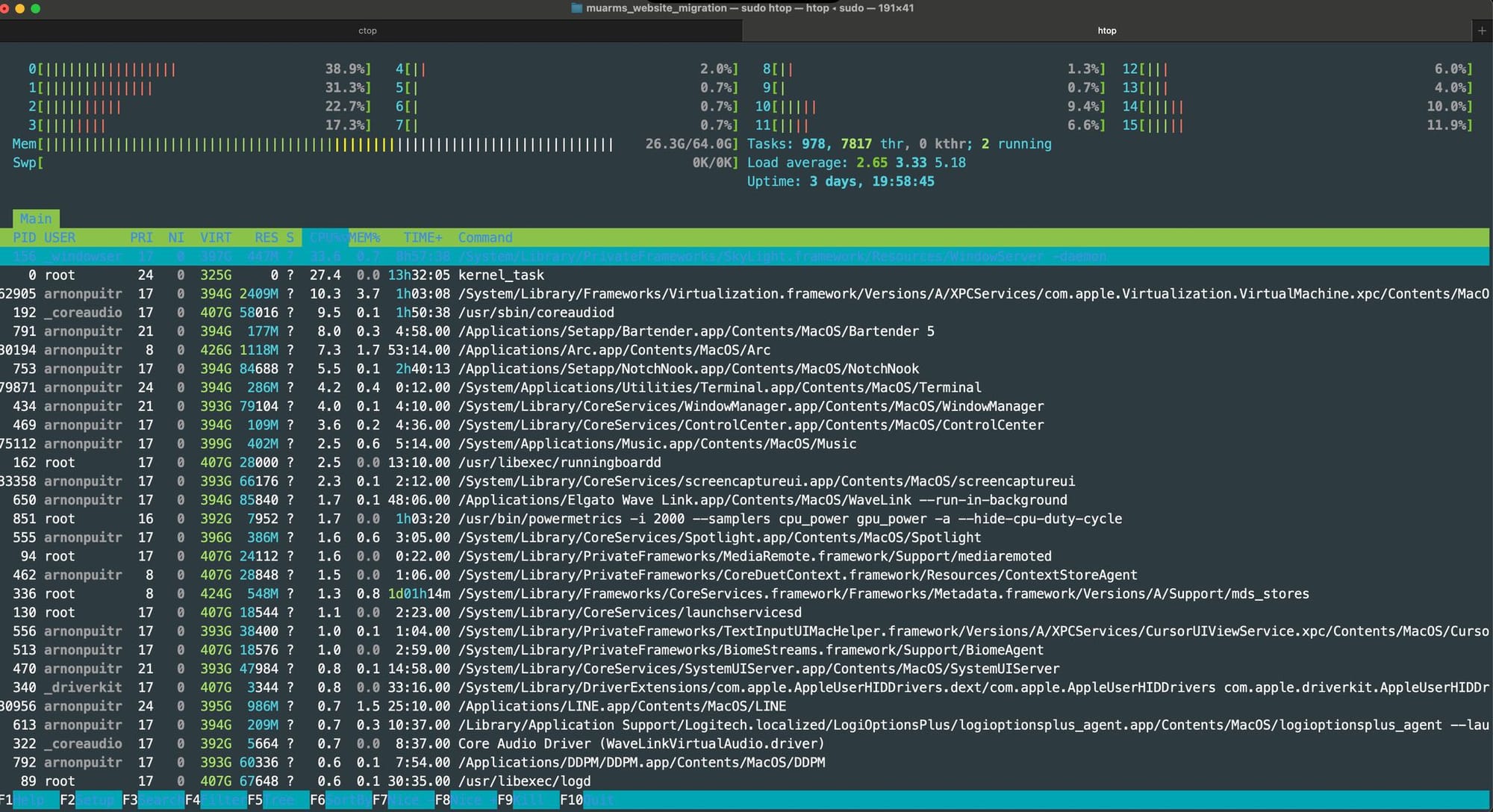The width and height of the screenshot is (1493, 812).
Task: Select the runningboardd process row
Action: coord(745,462)
